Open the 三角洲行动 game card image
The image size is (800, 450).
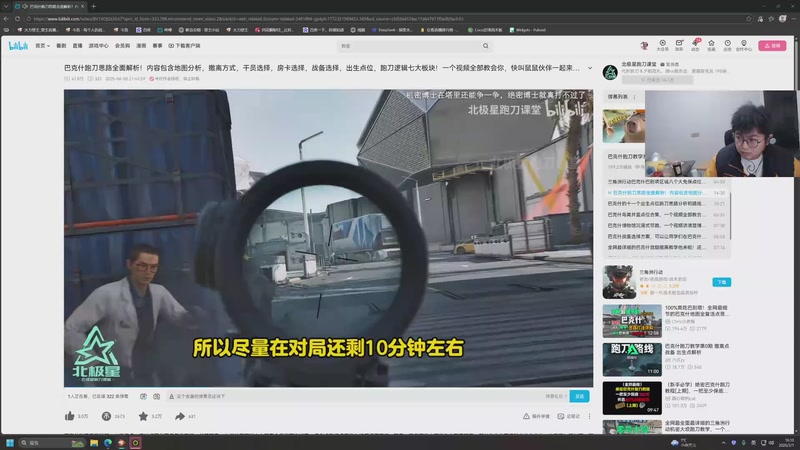[619, 282]
